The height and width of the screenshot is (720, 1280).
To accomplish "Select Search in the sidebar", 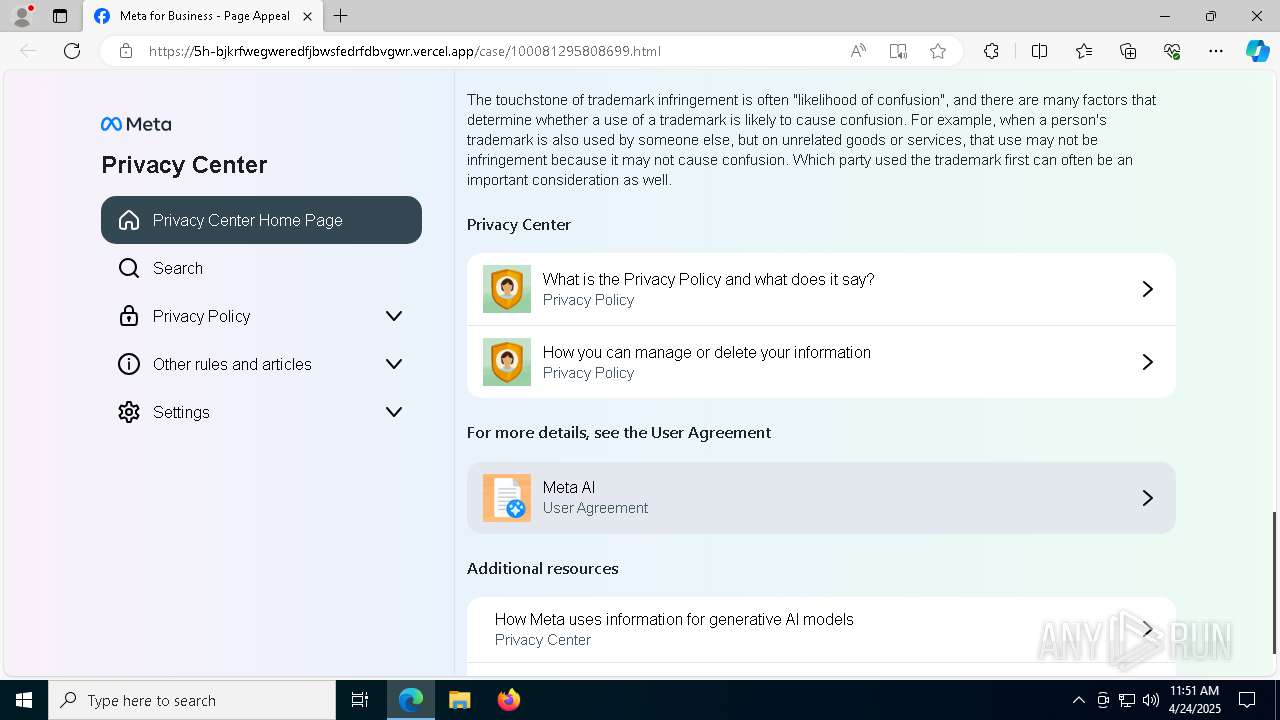I will [x=261, y=268].
